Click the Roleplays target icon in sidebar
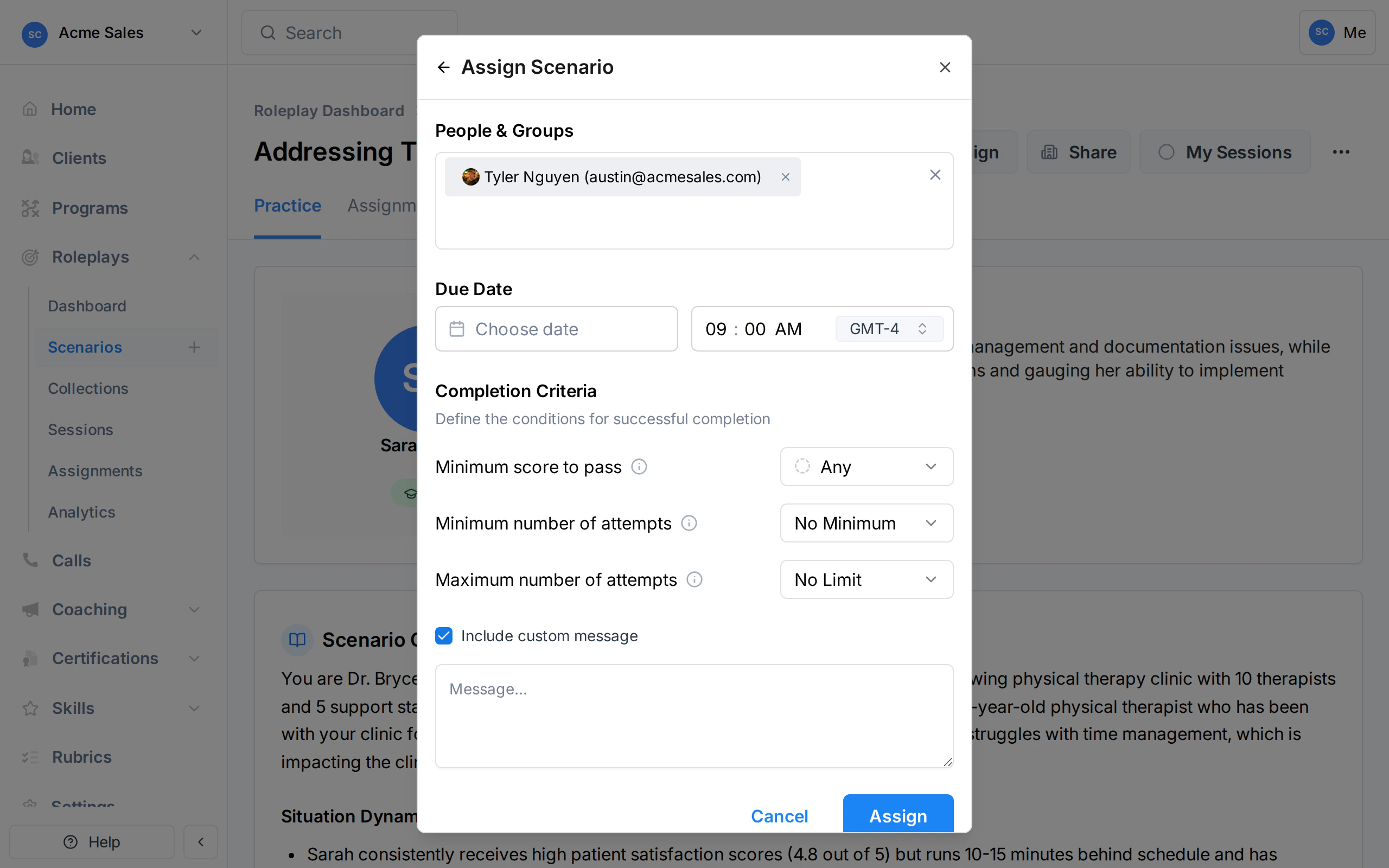The width and height of the screenshot is (1389, 868). (29, 257)
